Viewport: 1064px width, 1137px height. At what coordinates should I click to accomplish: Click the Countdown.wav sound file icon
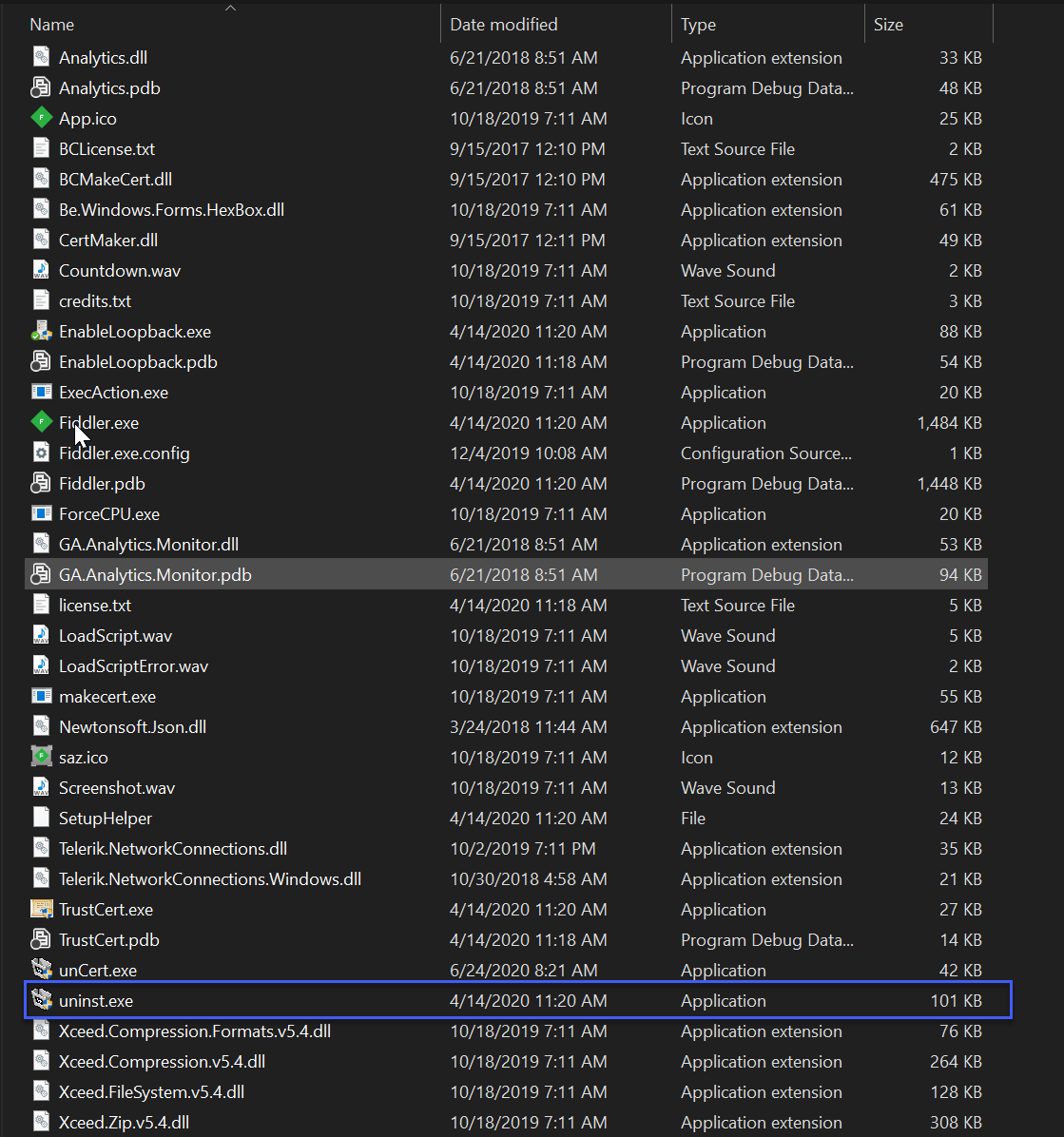pos(41,270)
